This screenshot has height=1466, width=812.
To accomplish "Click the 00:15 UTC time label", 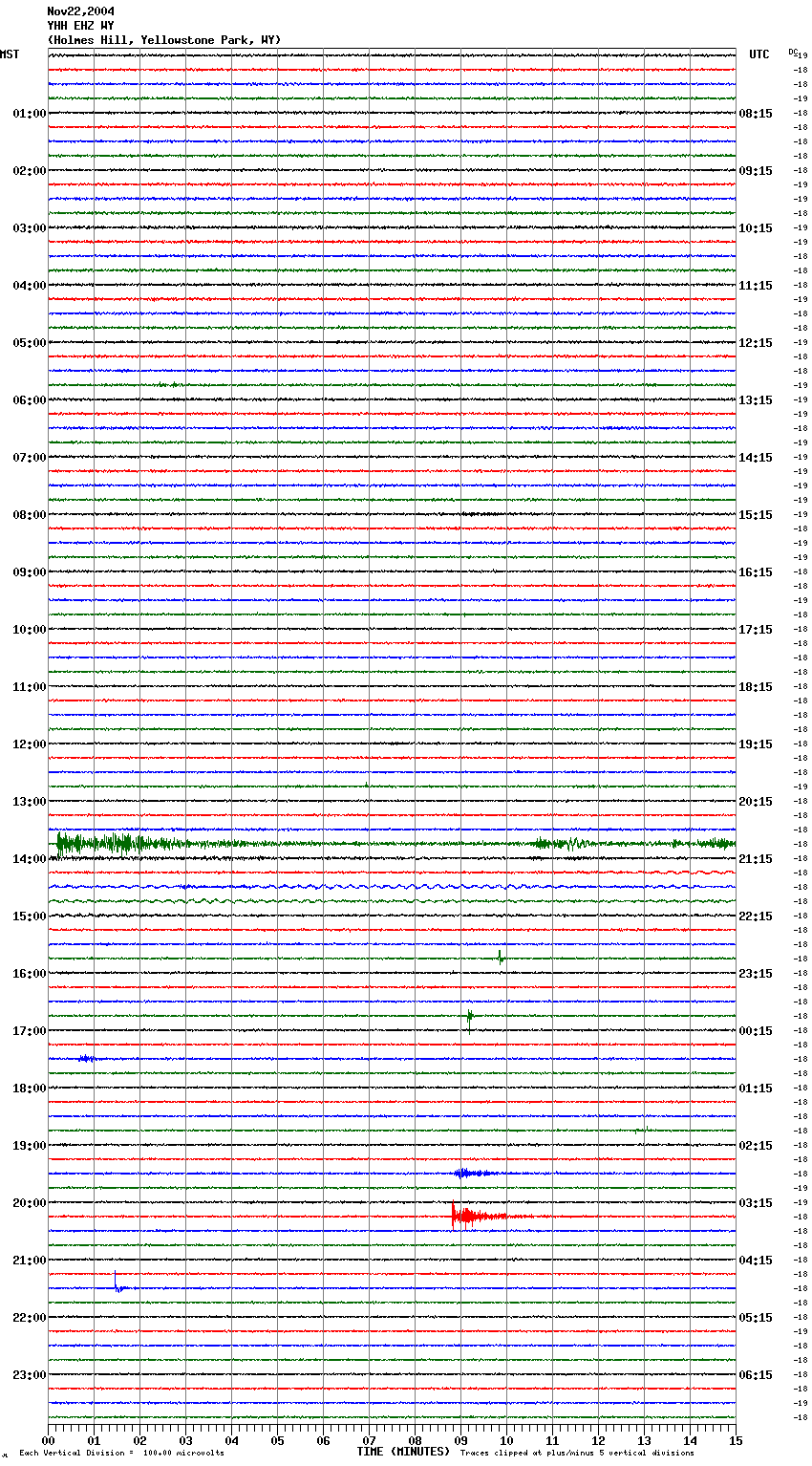I will [756, 1031].
